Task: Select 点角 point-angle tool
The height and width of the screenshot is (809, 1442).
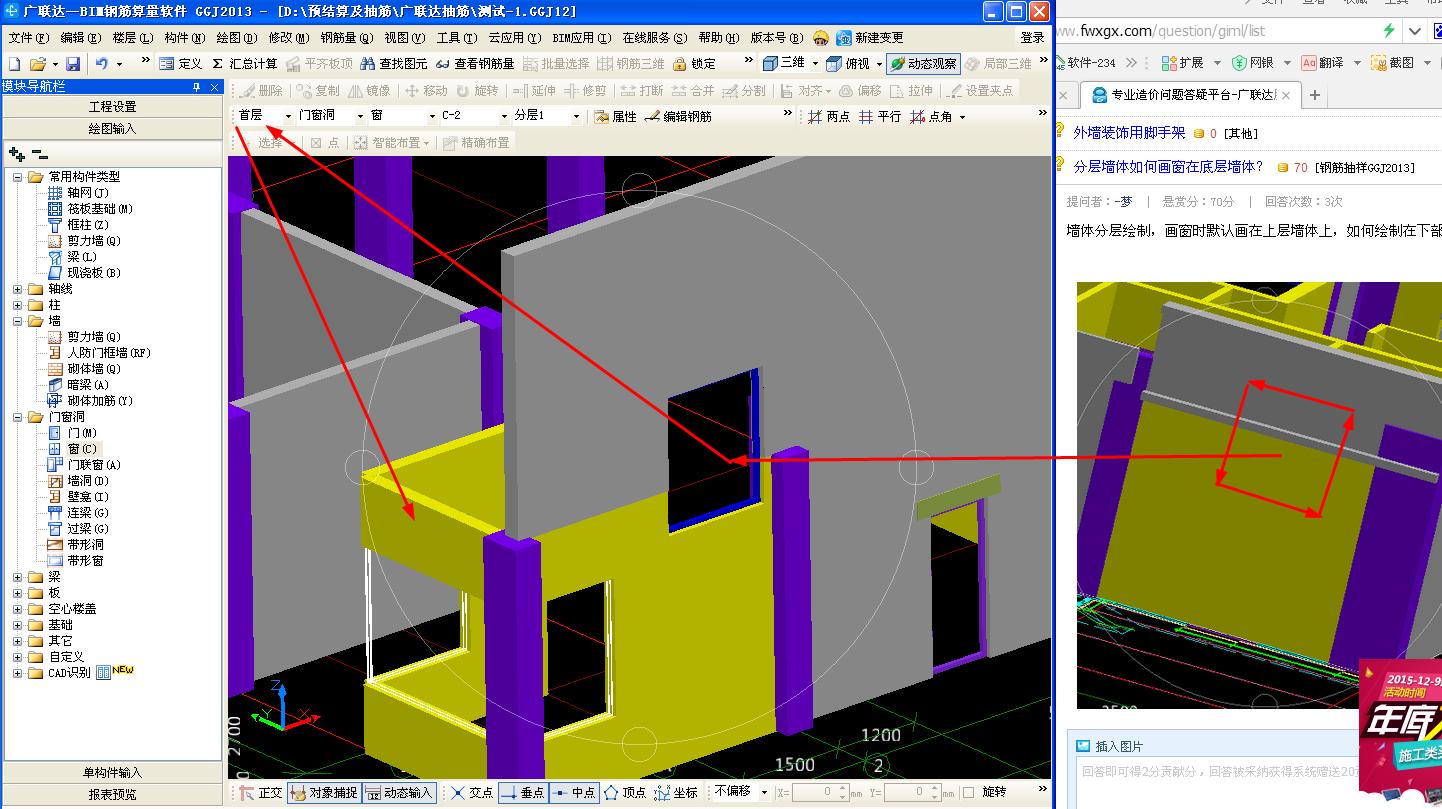Action: tap(931, 117)
